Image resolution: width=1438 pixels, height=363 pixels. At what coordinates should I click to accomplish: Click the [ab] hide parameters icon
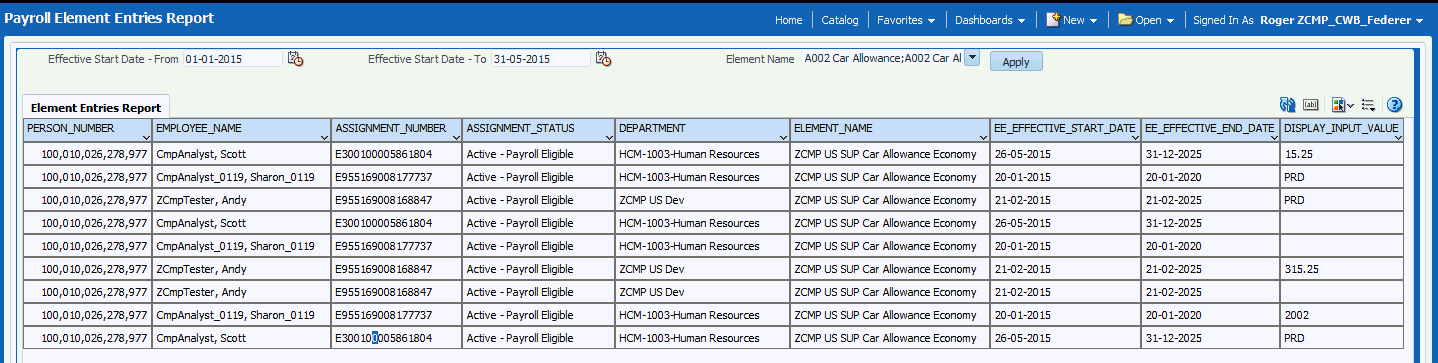[1311, 105]
